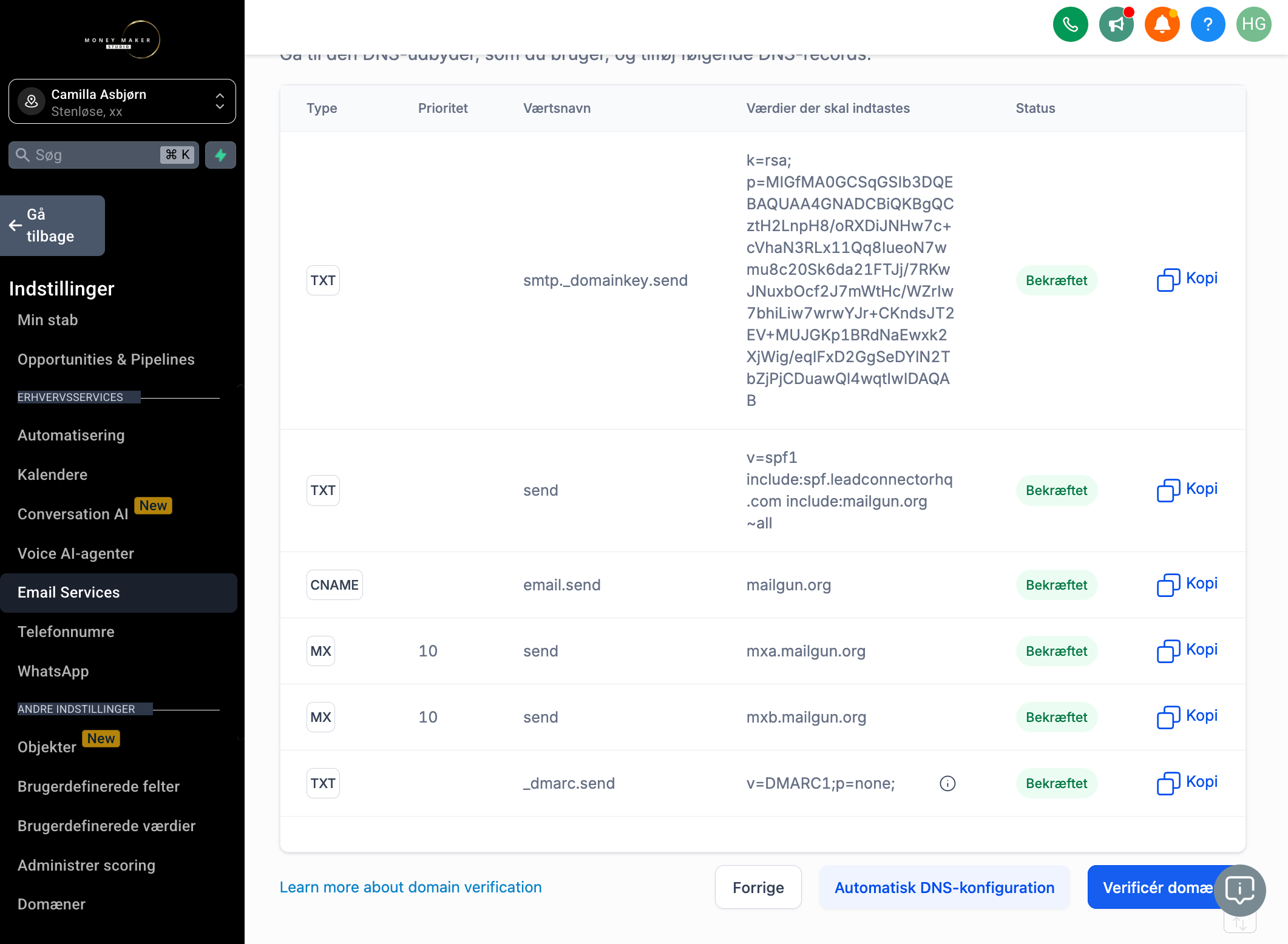Click the Værtsnavn column header
Screen dimensions: 1288x944
pos(557,108)
